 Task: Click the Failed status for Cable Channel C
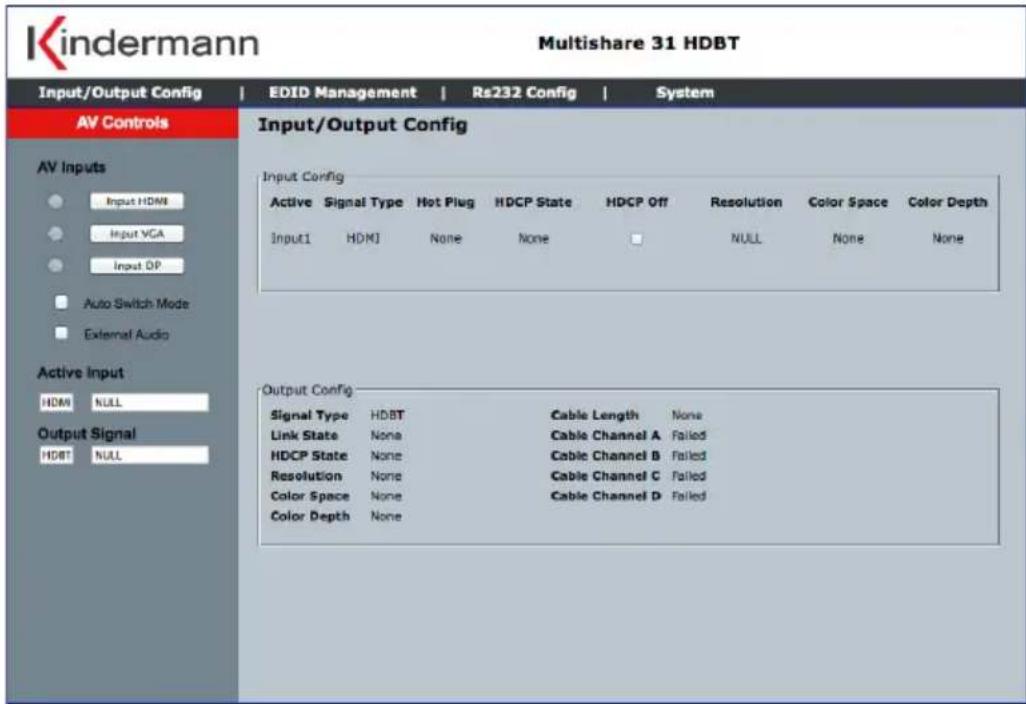pyautogui.click(x=689, y=476)
